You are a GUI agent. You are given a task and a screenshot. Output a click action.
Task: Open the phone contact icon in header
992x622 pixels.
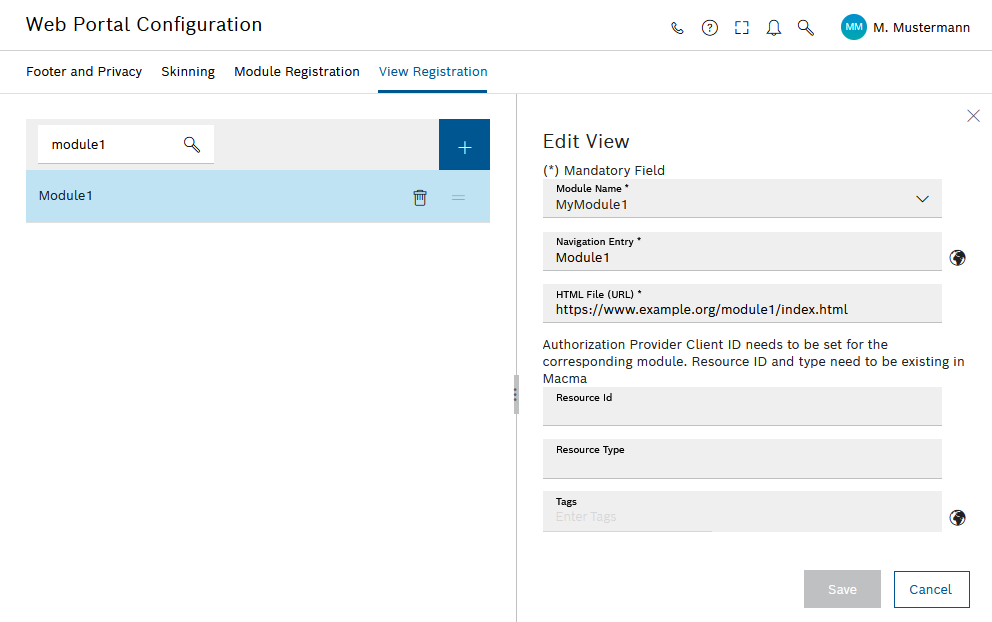(677, 28)
